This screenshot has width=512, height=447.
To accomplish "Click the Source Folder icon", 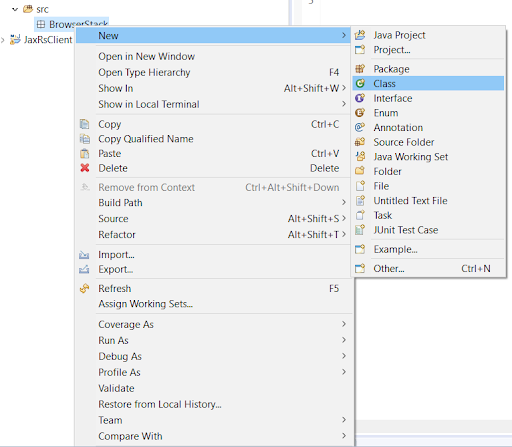I will pos(360,142).
